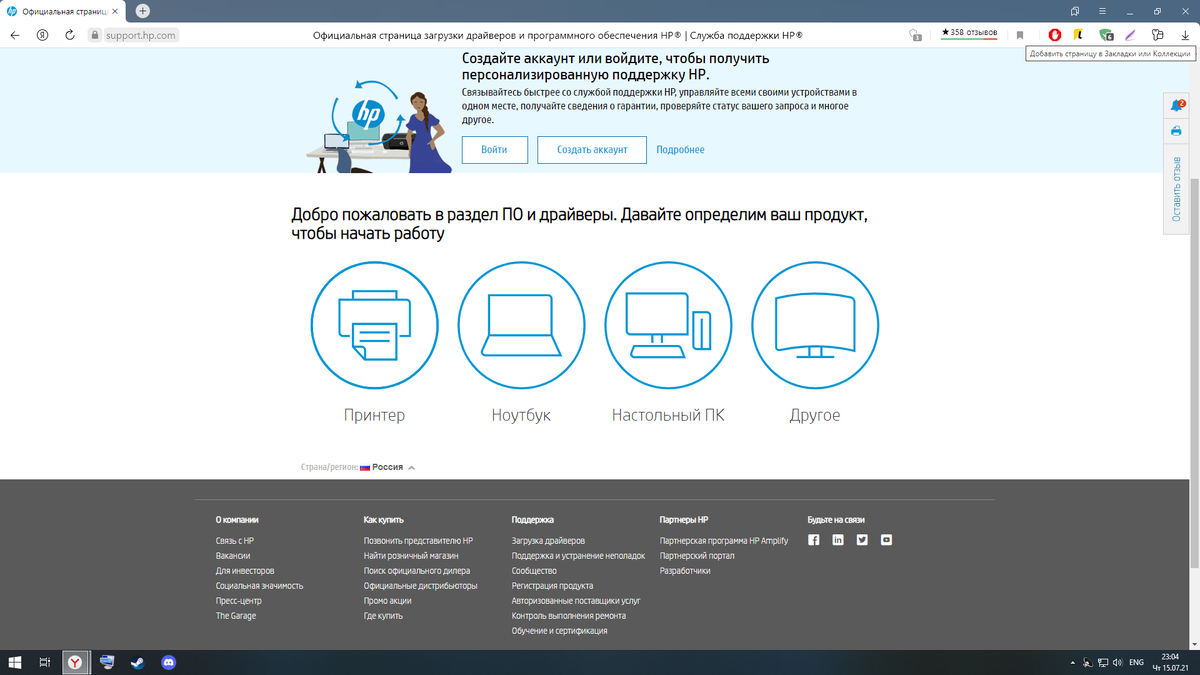Open the Промо акции link
Screen dimensions: 1200x675
tap(387, 601)
